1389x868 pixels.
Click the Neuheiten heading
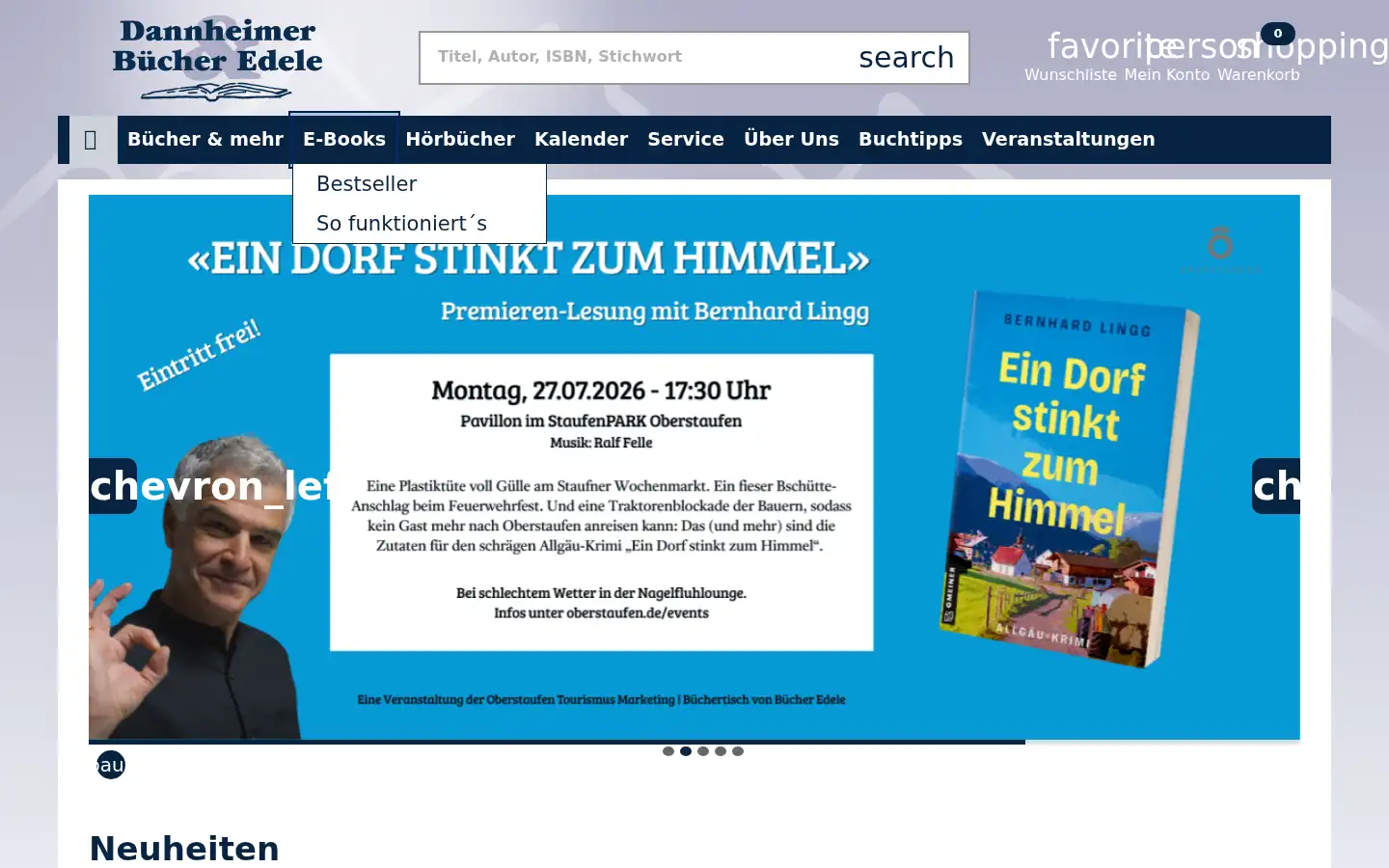tap(184, 849)
